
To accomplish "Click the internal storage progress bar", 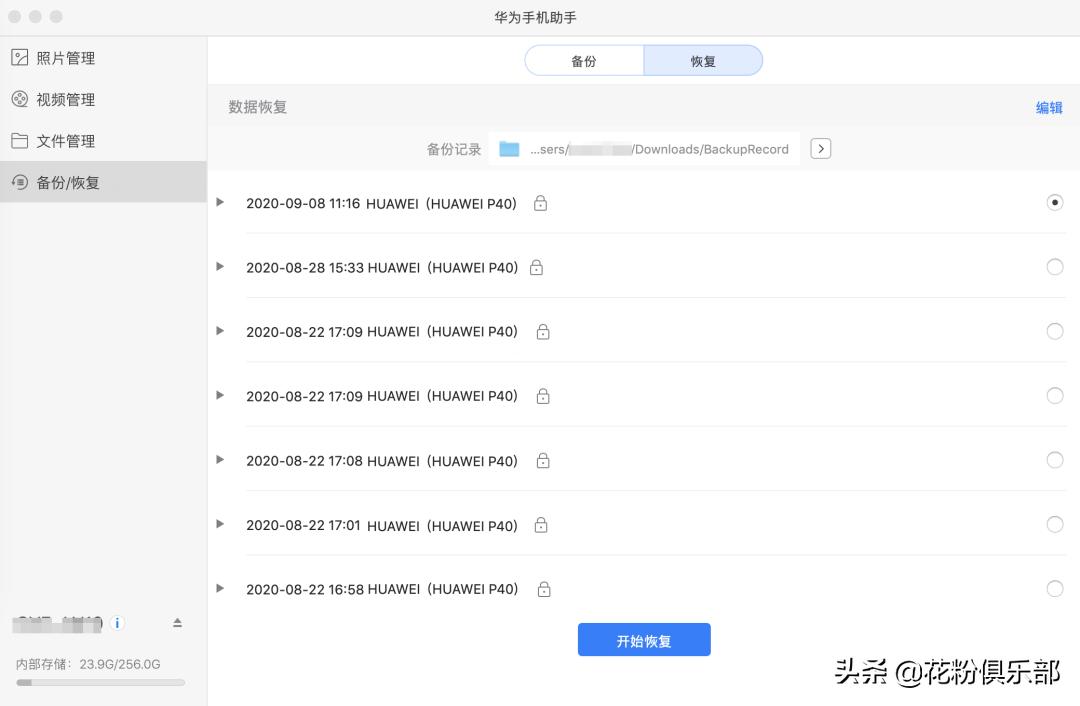I will click(x=97, y=683).
